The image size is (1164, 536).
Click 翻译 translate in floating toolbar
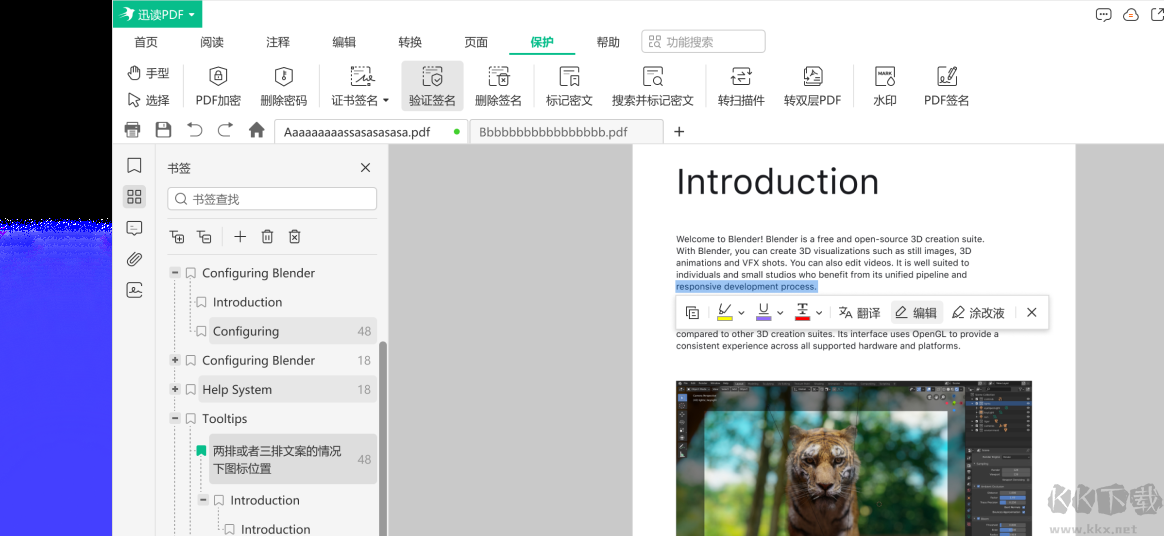(859, 313)
